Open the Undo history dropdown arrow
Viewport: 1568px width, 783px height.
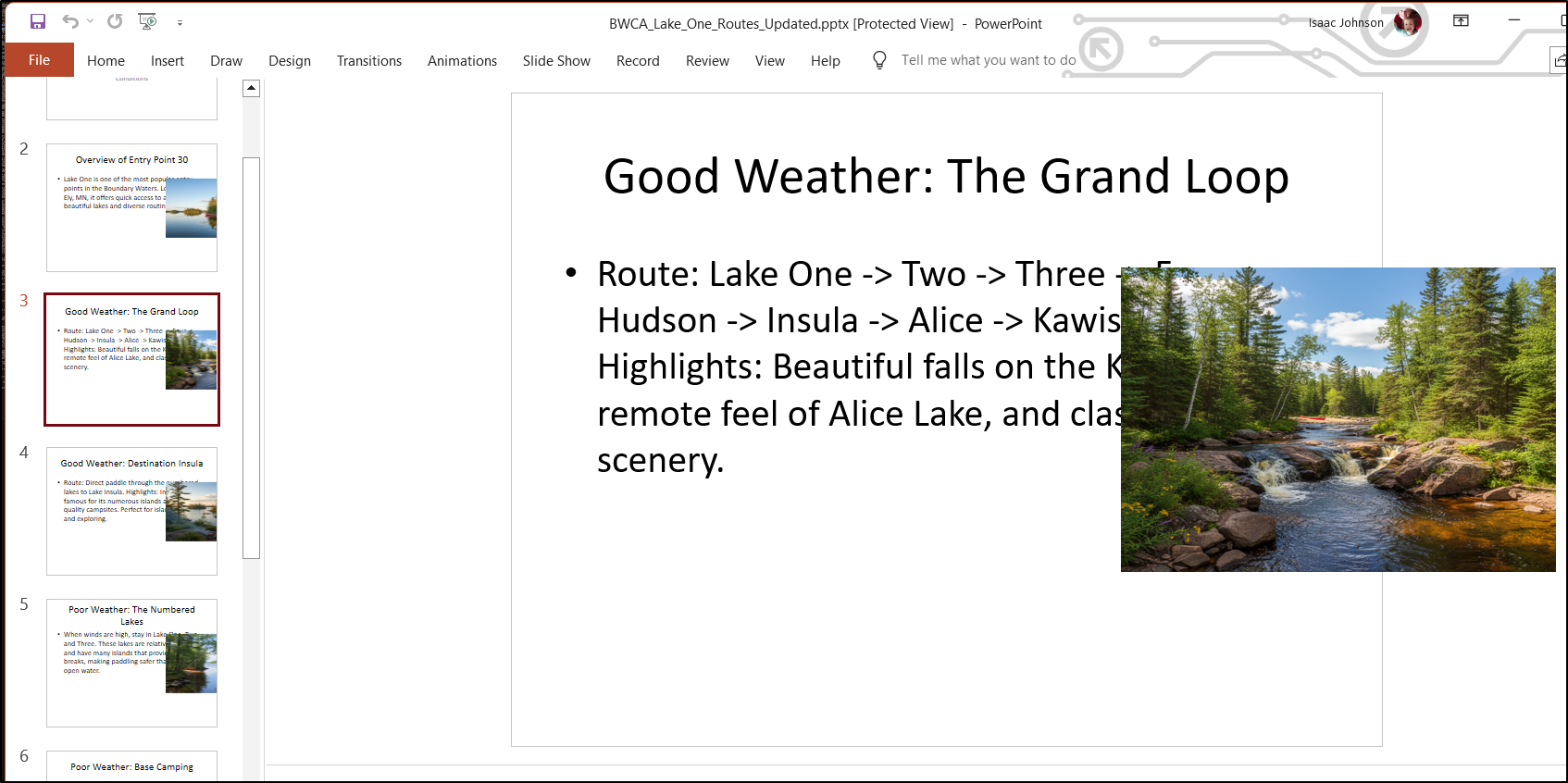pyautogui.click(x=90, y=21)
